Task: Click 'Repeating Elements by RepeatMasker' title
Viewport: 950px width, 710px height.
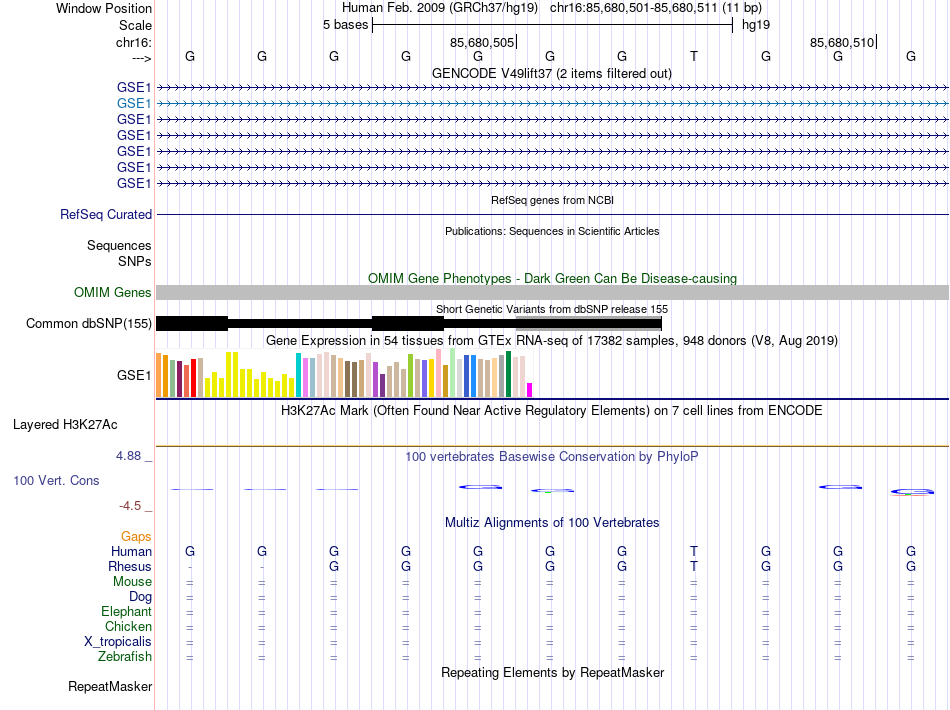Action: [553, 672]
